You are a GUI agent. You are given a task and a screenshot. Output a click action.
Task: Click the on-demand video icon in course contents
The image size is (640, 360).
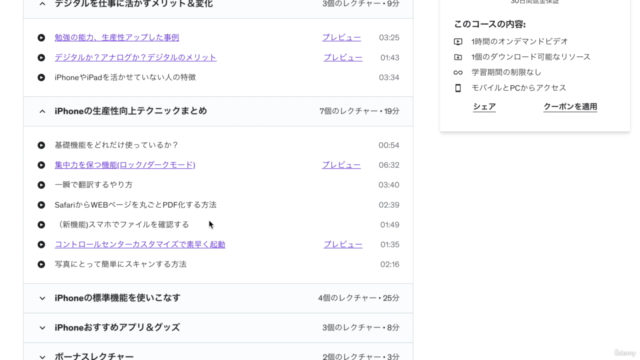click(x=458, y=42)
